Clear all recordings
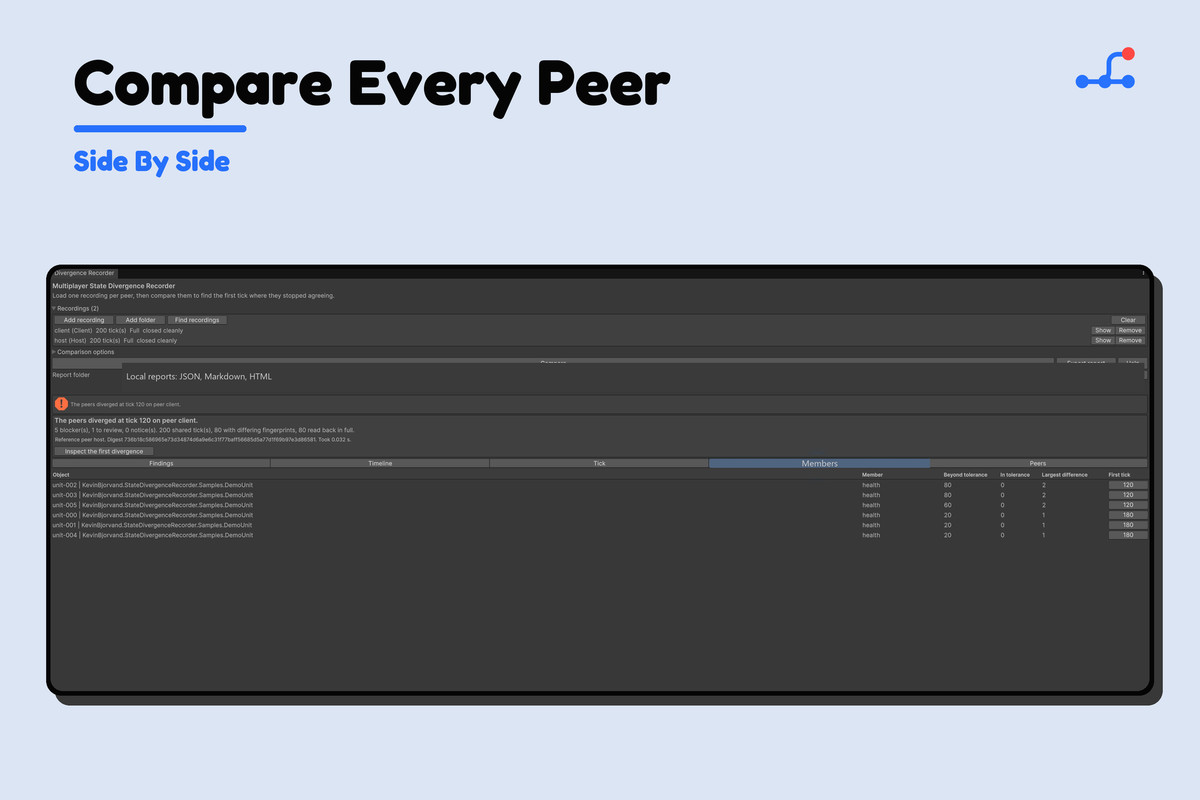 point(1128,320)
